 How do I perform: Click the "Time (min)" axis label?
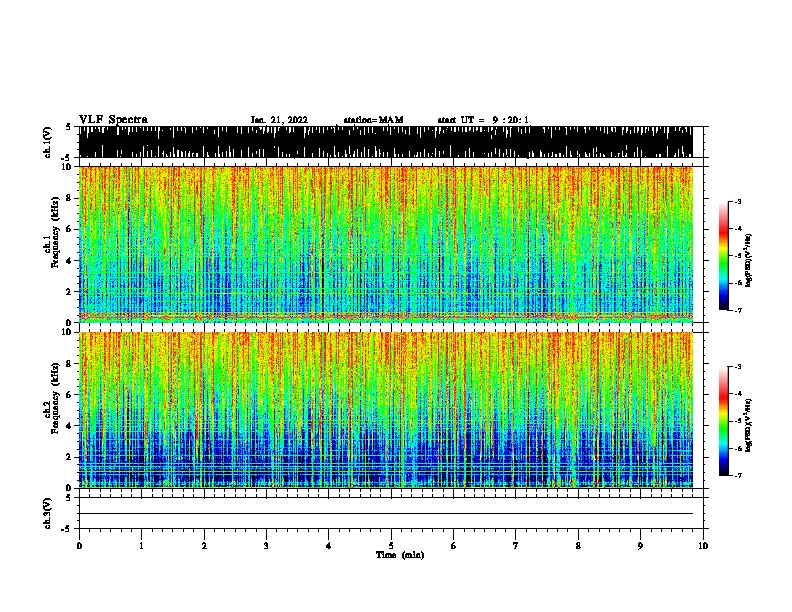click(400, 555)
